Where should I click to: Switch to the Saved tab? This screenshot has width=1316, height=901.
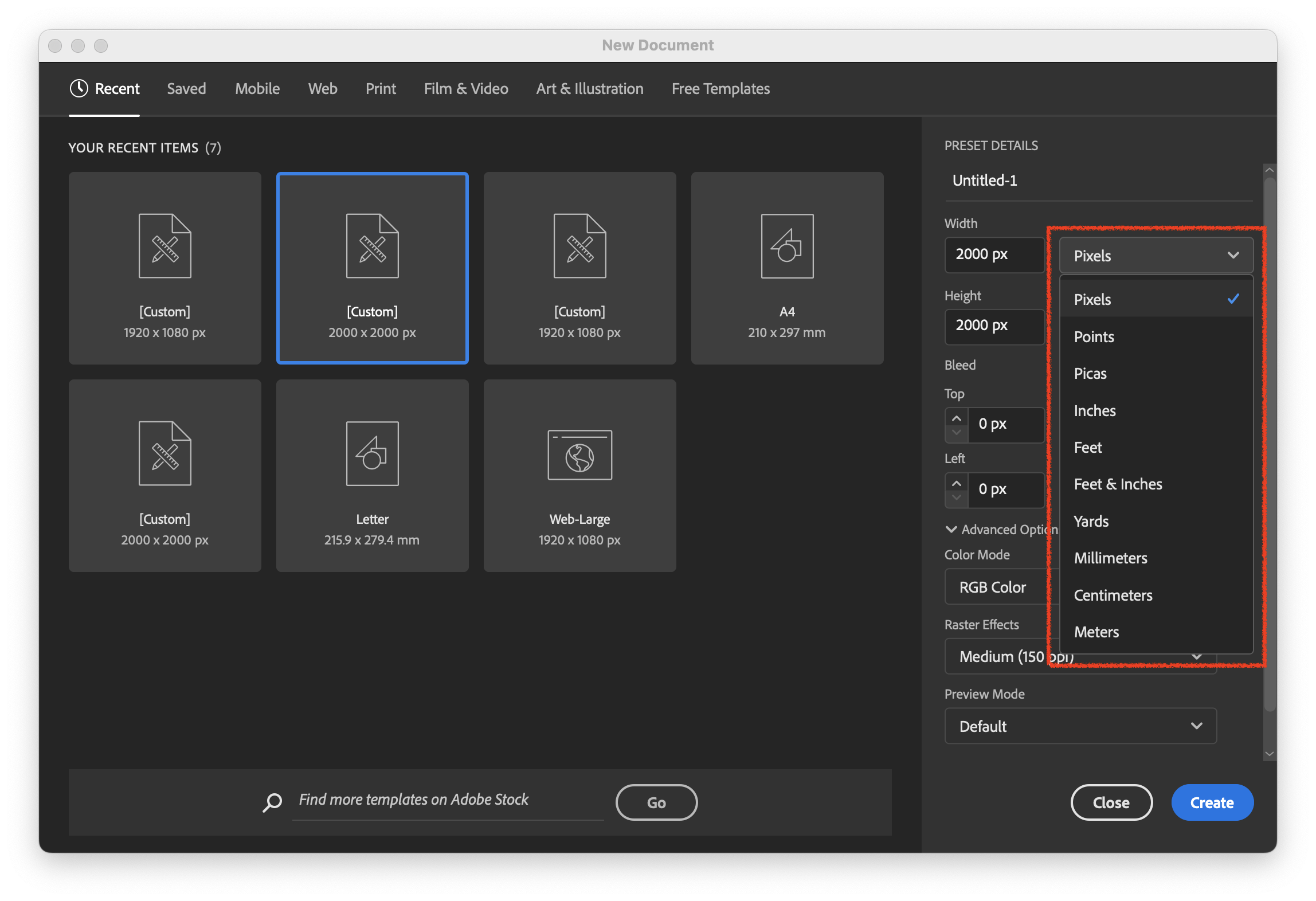[x=186, y=89]
